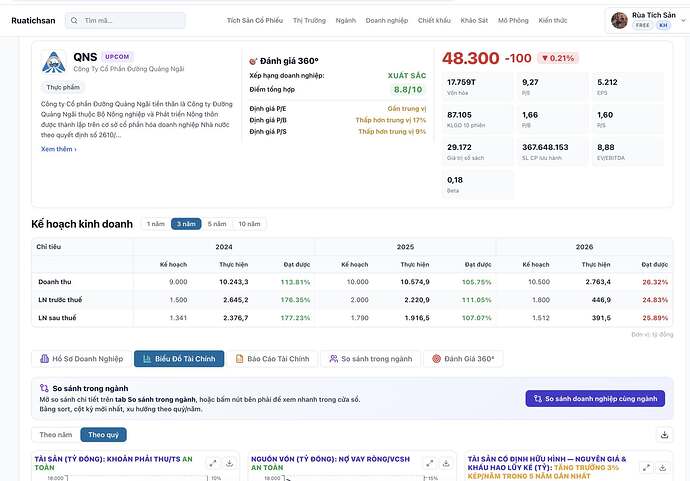Open Doanh nghiệp menu
The image size is (690, 481).
point(387,20)
